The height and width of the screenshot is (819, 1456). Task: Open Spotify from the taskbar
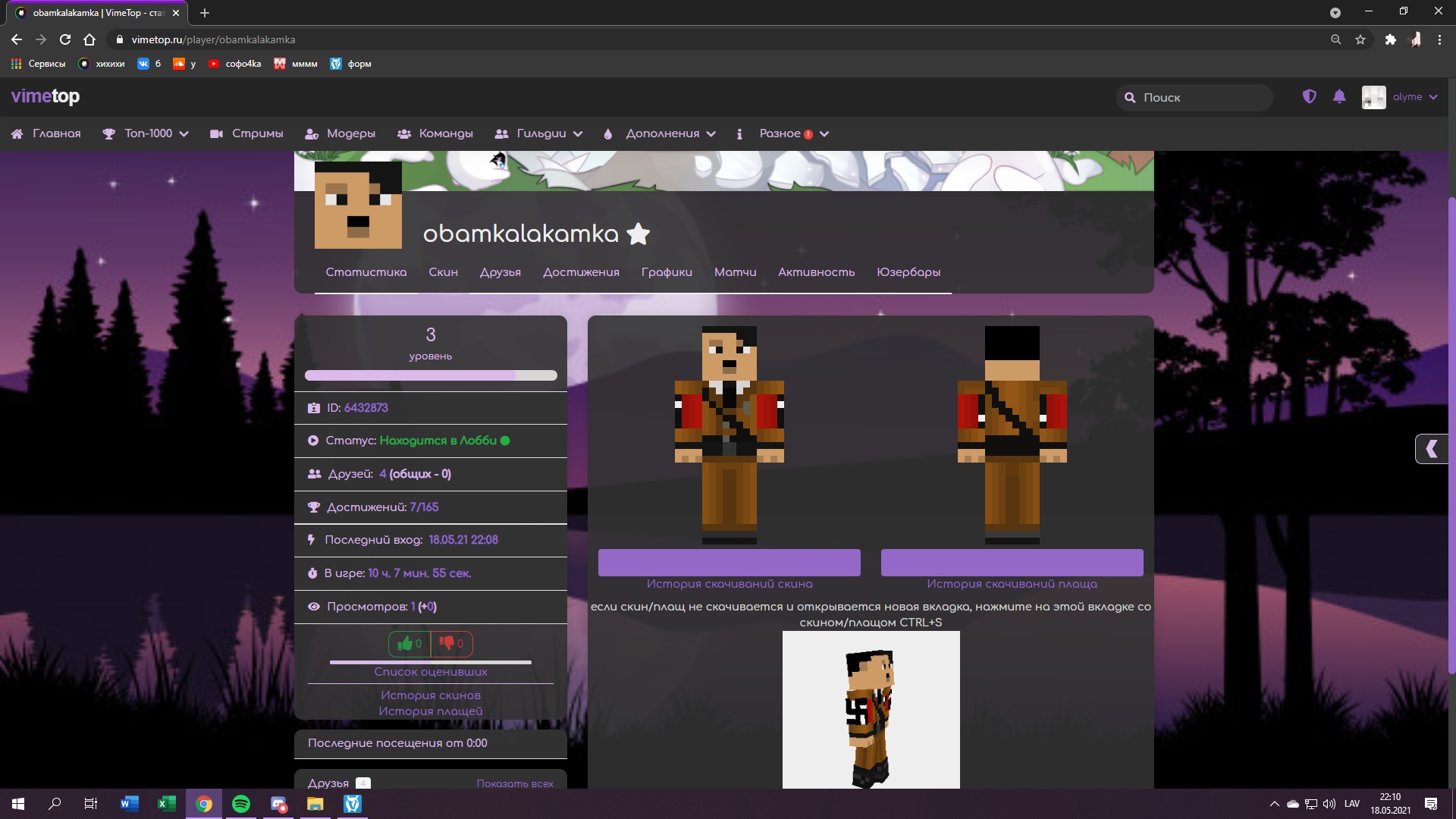[241, 804]
